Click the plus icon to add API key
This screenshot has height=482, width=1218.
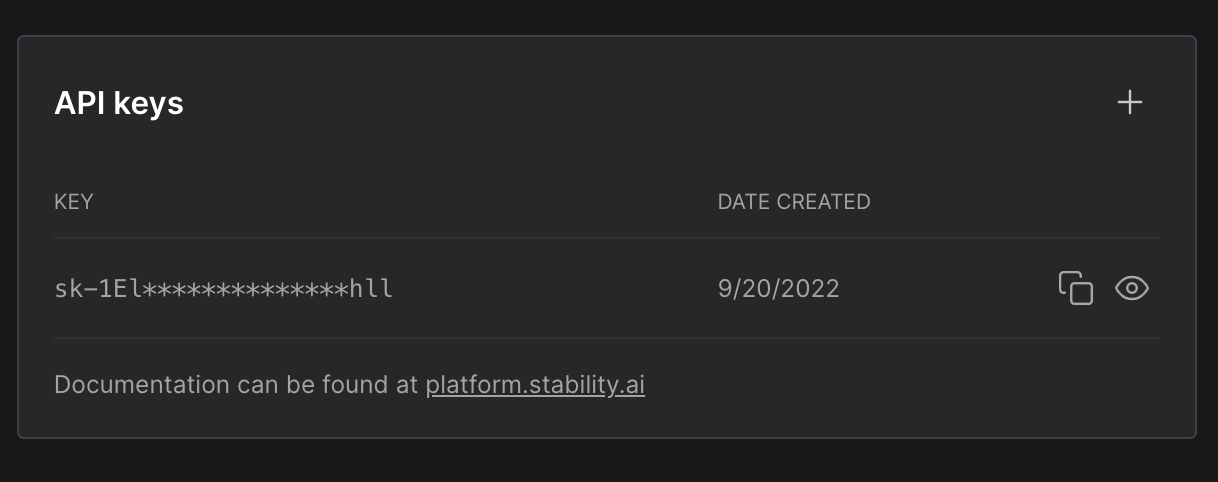coord(1130,102)
